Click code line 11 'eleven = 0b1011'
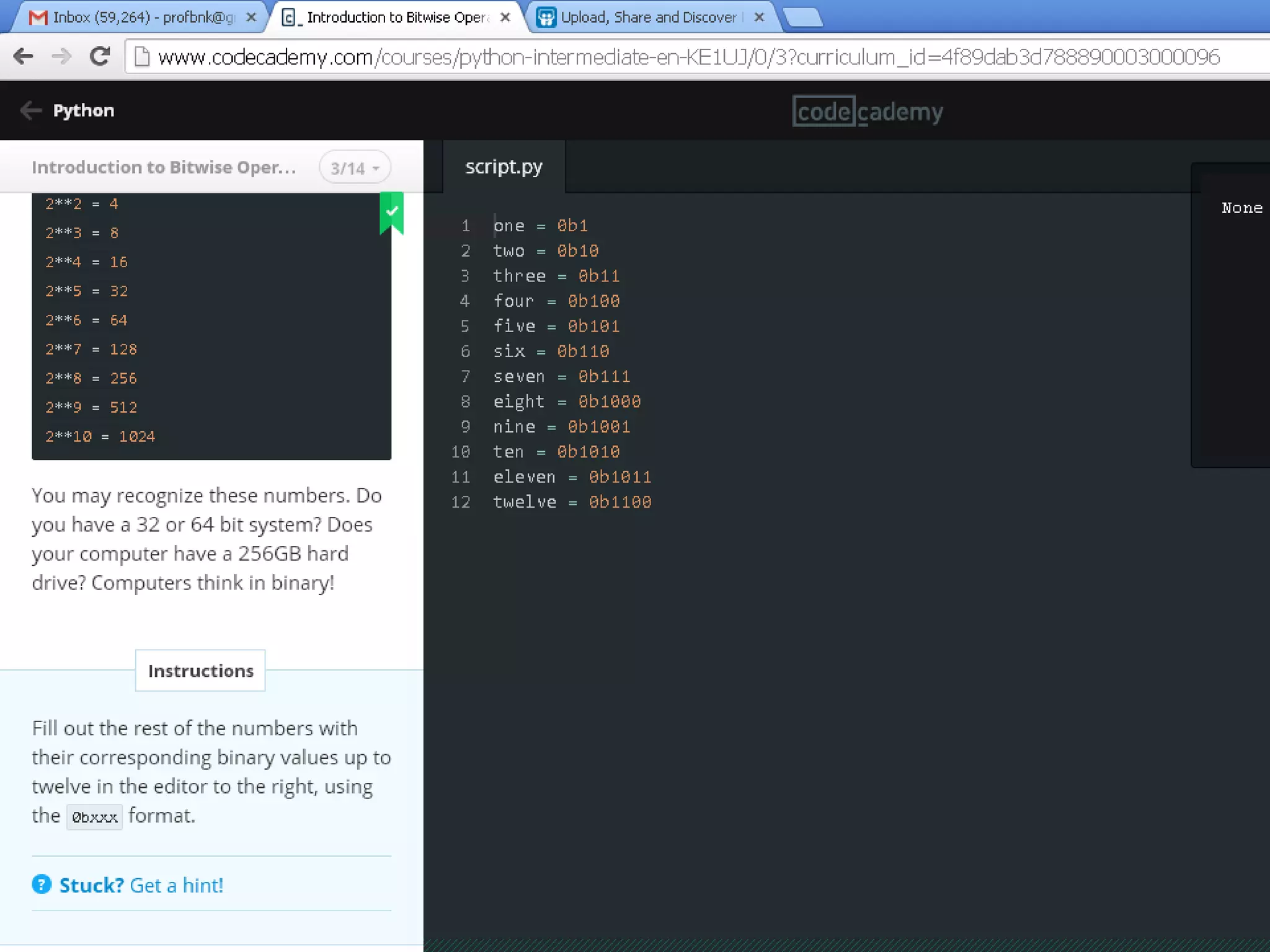The height and width of the screenshot is (952, 1270). pyautogui.click(x=572, y=477)
